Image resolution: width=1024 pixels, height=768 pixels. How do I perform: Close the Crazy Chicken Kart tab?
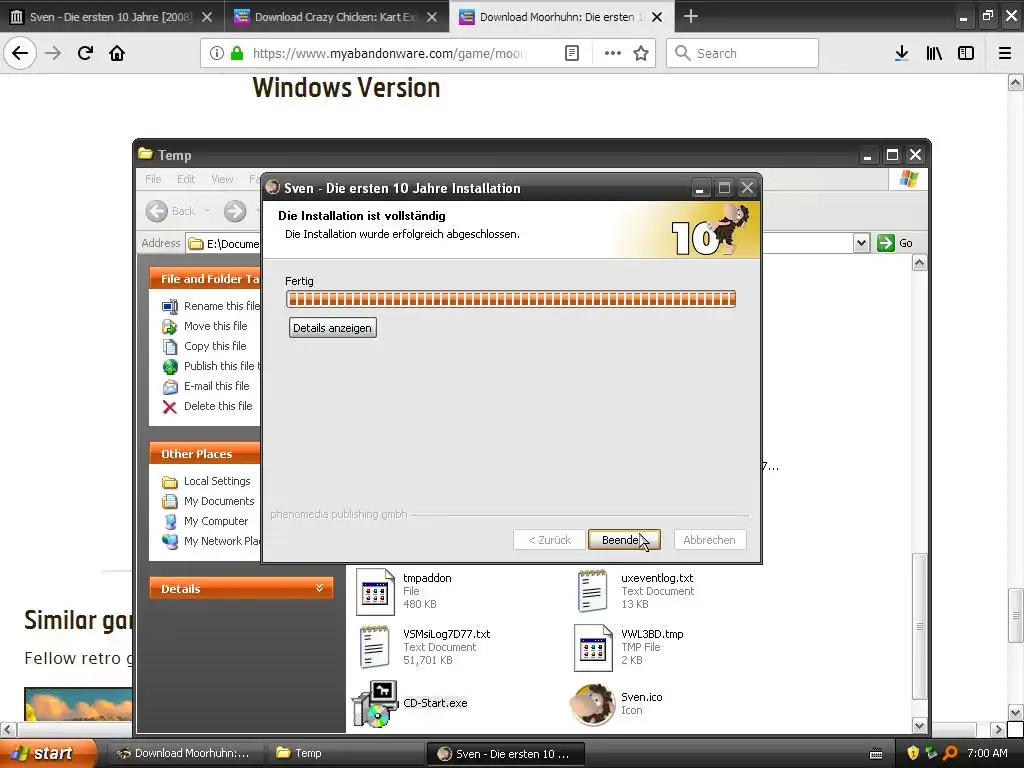tap(432, 17)
